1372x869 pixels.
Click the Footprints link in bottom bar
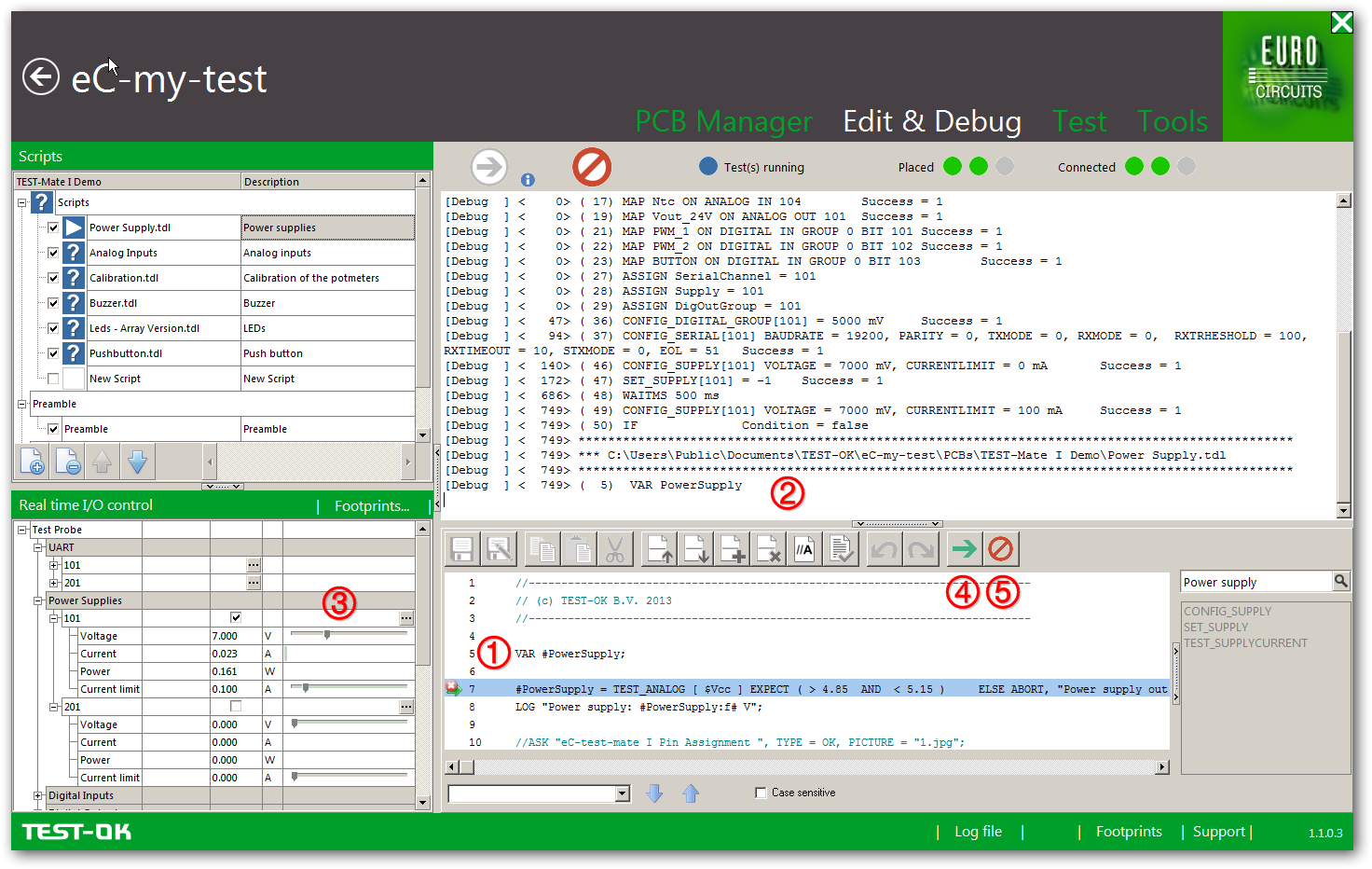coord(1129,831)
